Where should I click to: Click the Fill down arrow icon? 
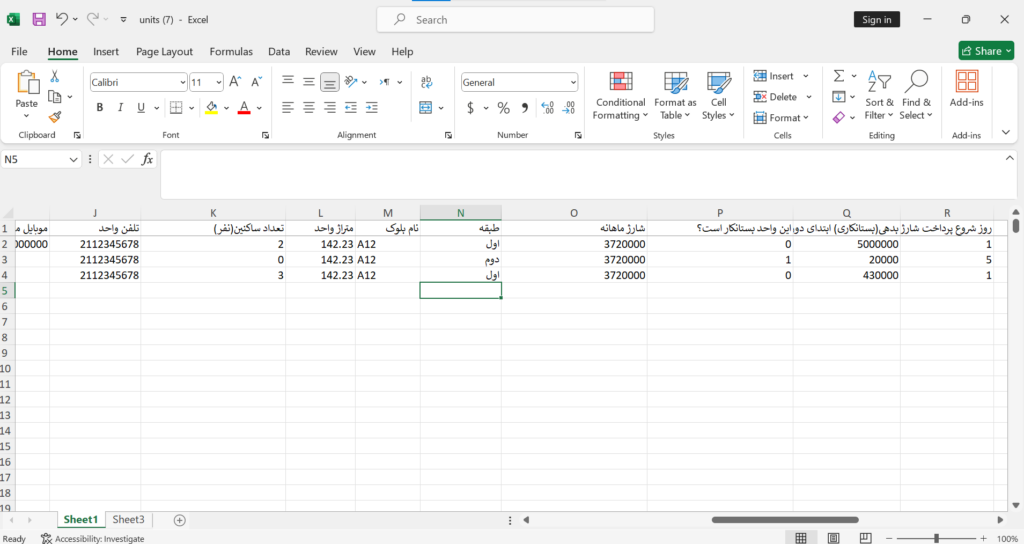click(x=839, y=97)
